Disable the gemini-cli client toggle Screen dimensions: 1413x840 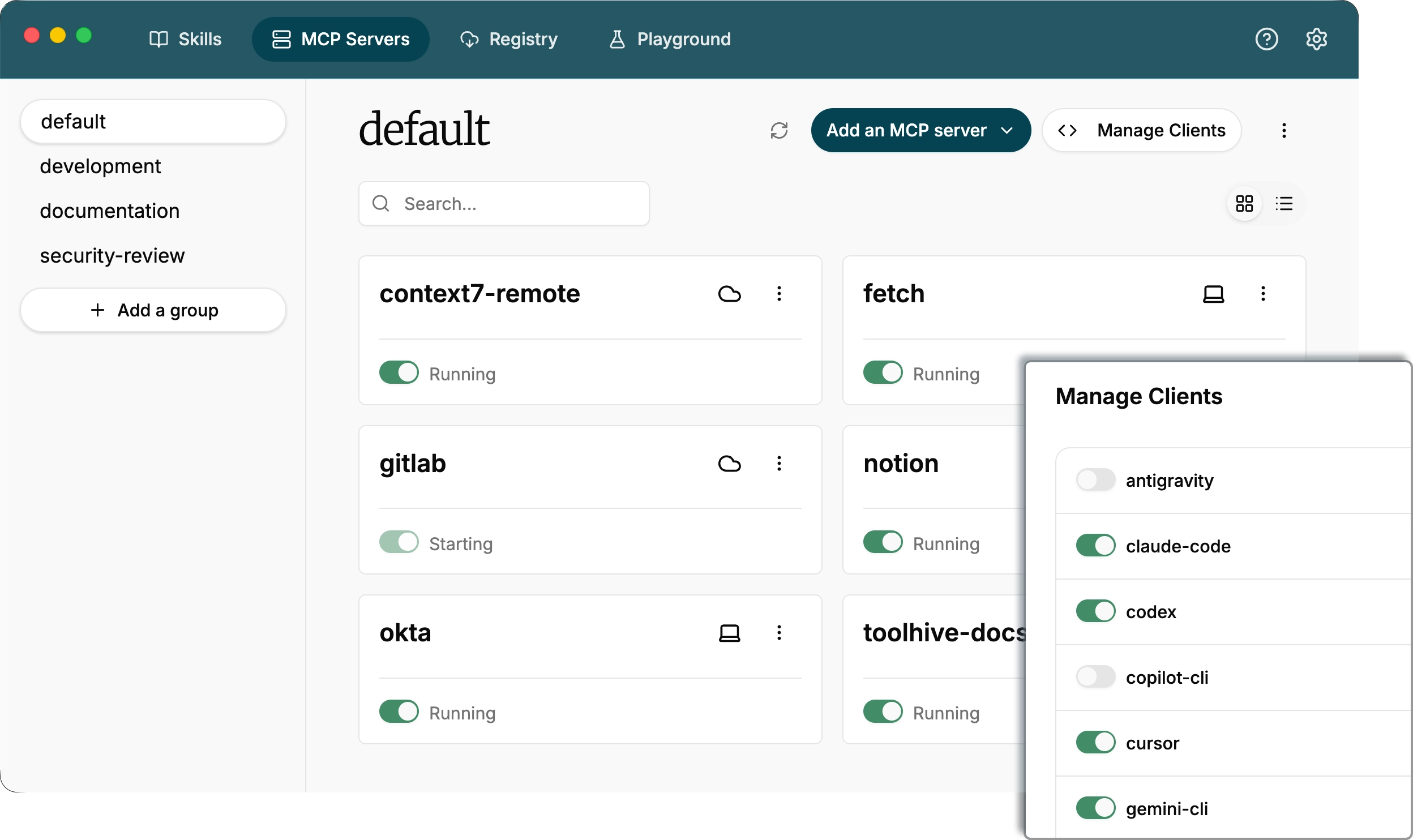(1095, 808)
